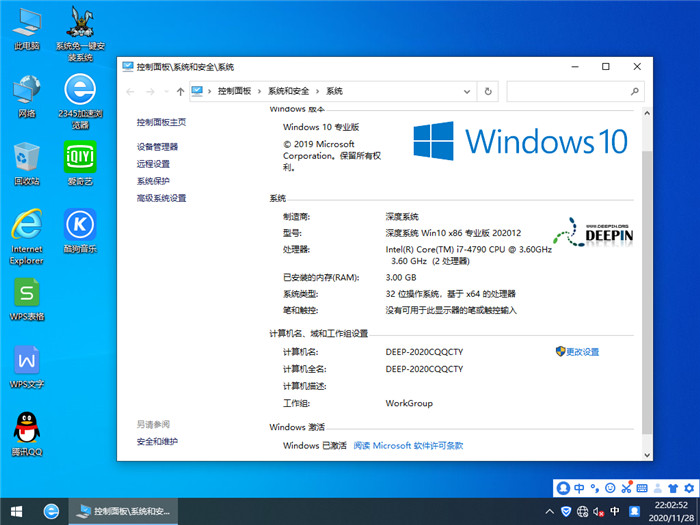This screenshot has width=700, height=525.
Task: Click the 控制面板 breadcrumb segment
Action: point(234,91)
